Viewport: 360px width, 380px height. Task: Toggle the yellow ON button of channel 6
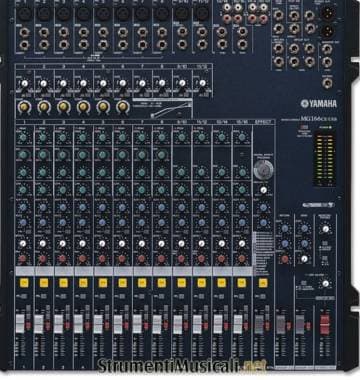122,283
